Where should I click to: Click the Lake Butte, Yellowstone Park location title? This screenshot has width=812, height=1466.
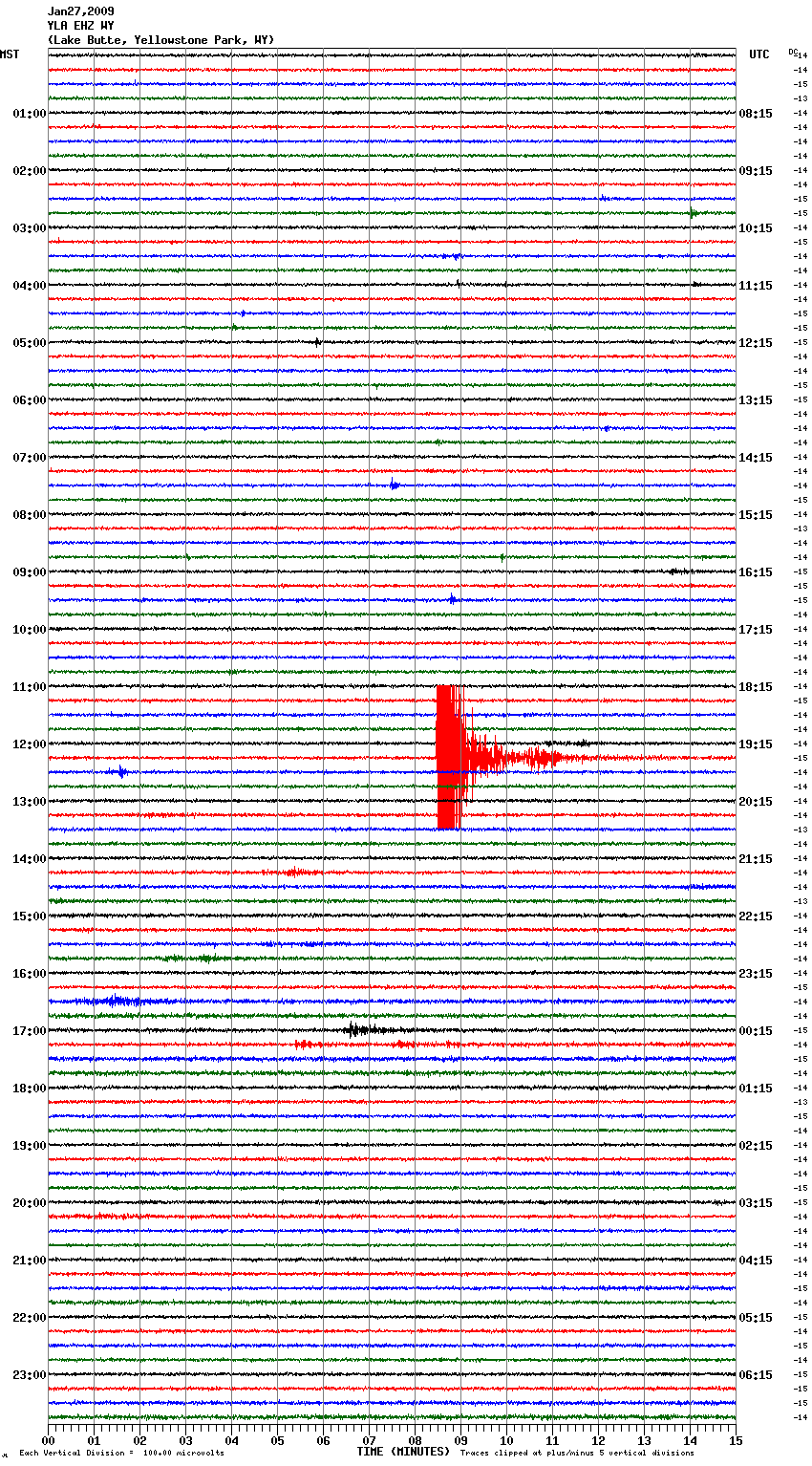coord(160,40)
